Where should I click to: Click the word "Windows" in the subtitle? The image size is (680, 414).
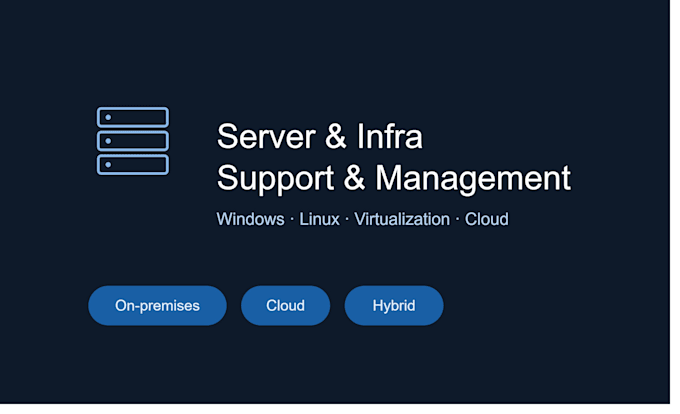pos(251,219)
